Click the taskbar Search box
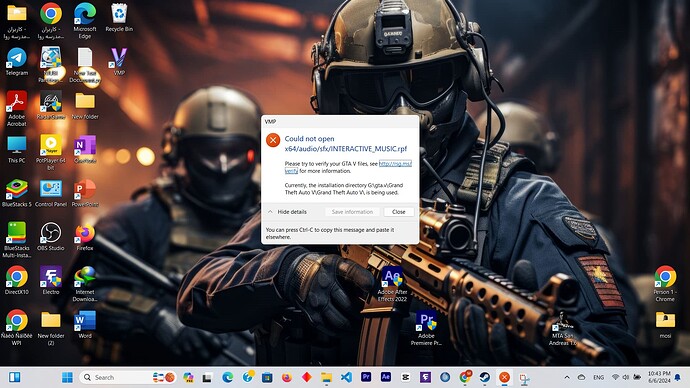The height and width of the screenshot is (388, 690). click(128, 377)
